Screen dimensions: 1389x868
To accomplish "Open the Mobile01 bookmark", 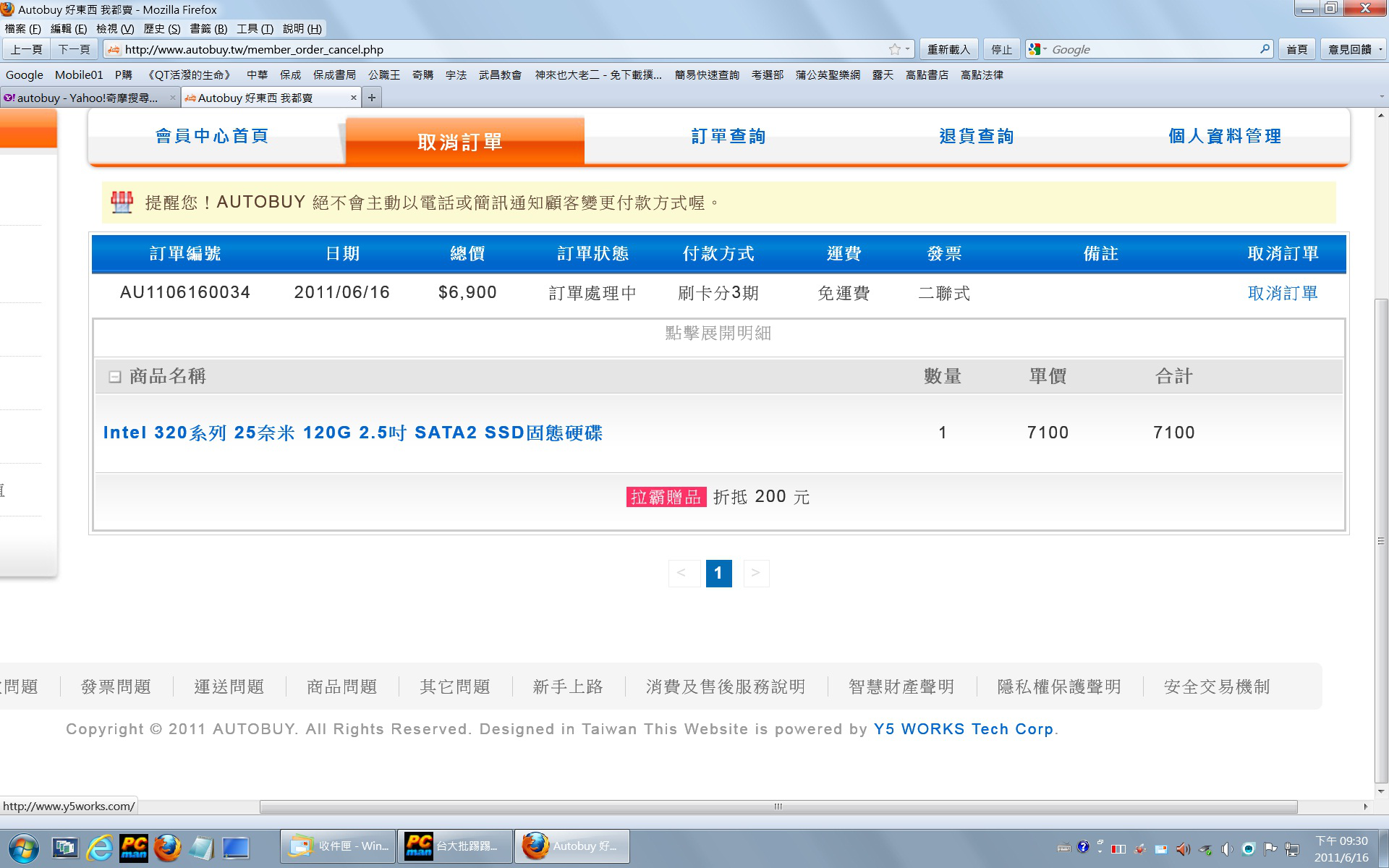I will coord(79,75).
